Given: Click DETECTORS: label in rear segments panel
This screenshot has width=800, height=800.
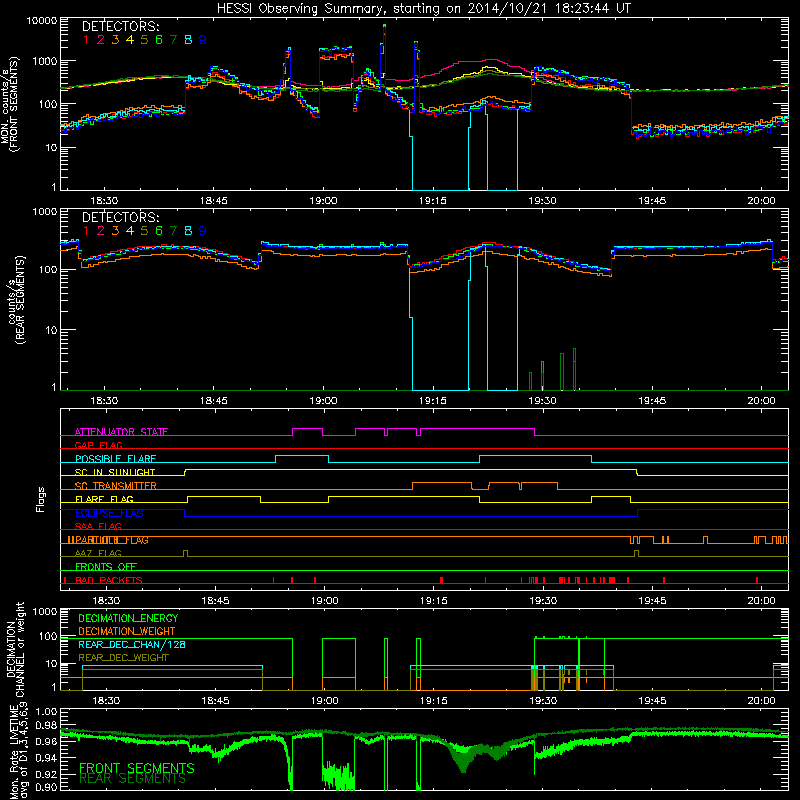Looking at the screenshot, I should [121, 217].
